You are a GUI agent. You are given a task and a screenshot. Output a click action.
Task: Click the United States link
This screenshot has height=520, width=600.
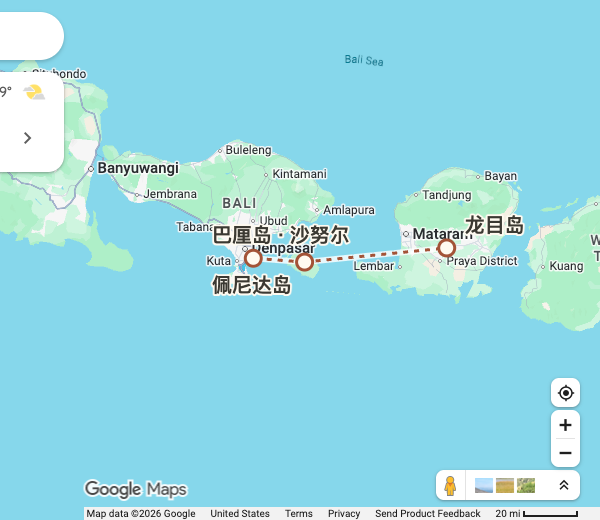[x=240, y=513]
